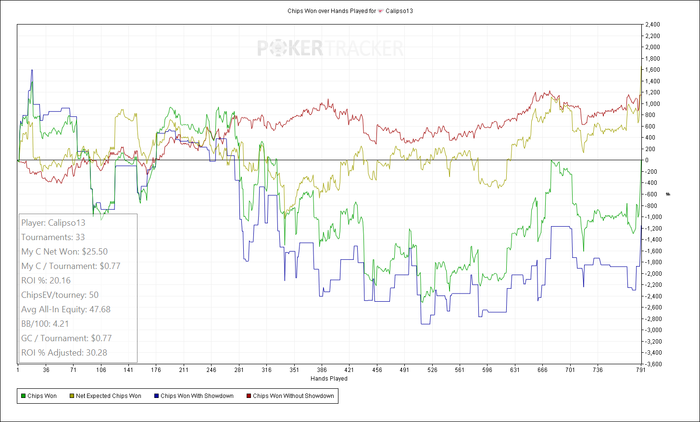Click 'Player: Calipso13' in stats box

coord(53,223)
